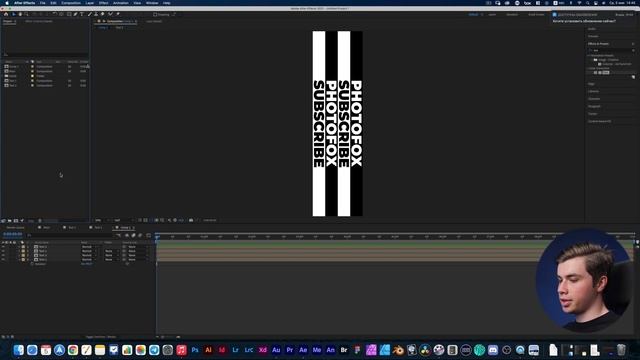The width and height of the screenshot is (640, 360).
Task: Open the Effect menu
Action: 104,3
